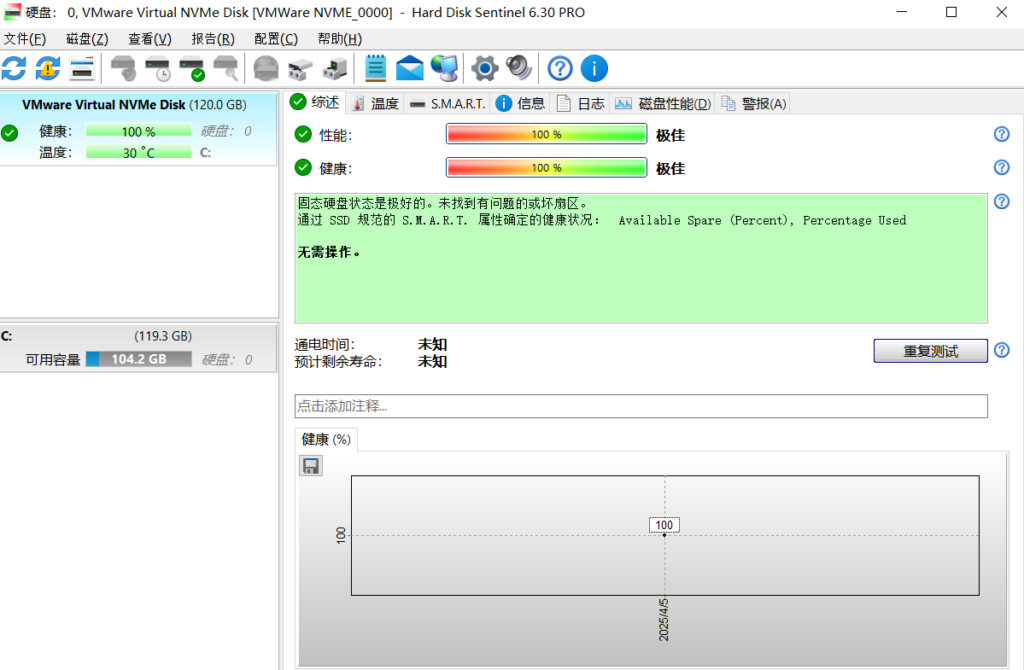The image size is (1024, 670).
Task: Maximize the Hard Disk Sentinel window
Action: pos(952,12)
